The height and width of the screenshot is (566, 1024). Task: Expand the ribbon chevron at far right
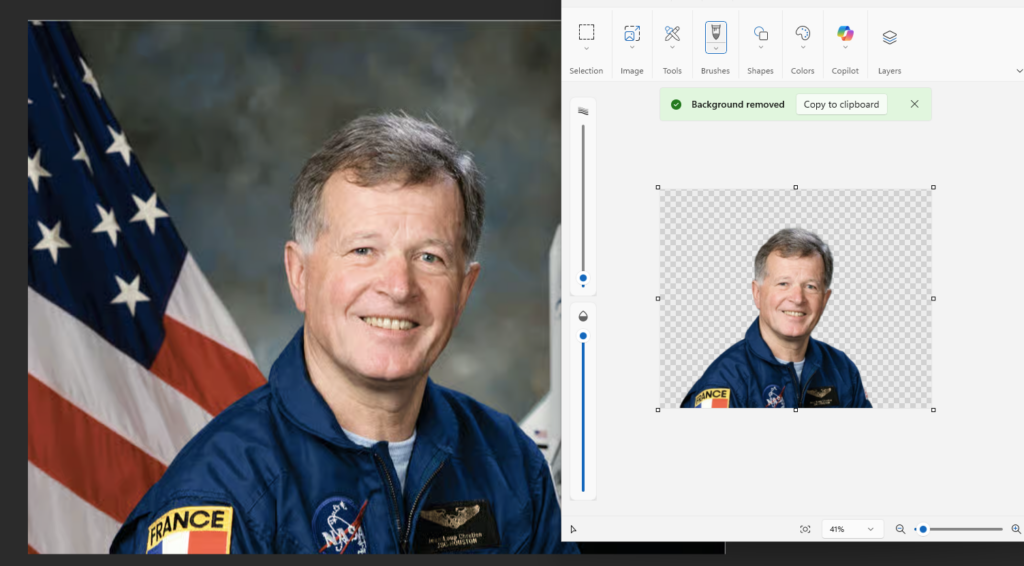click(1019, 71)
